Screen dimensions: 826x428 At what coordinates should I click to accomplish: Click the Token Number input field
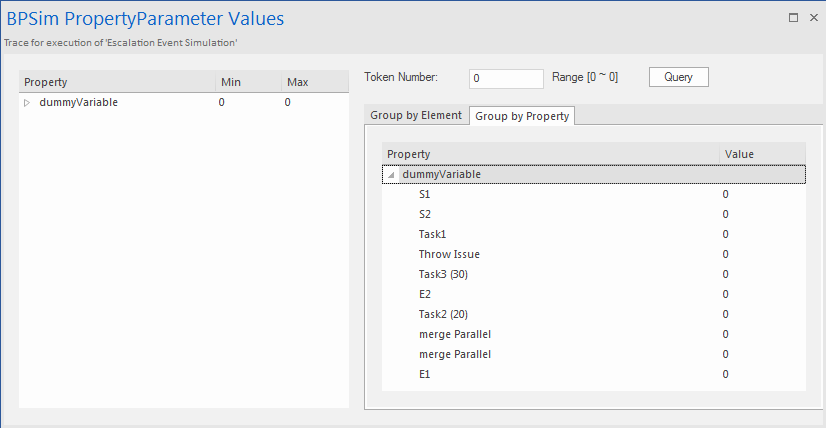[x=505, y=78]
